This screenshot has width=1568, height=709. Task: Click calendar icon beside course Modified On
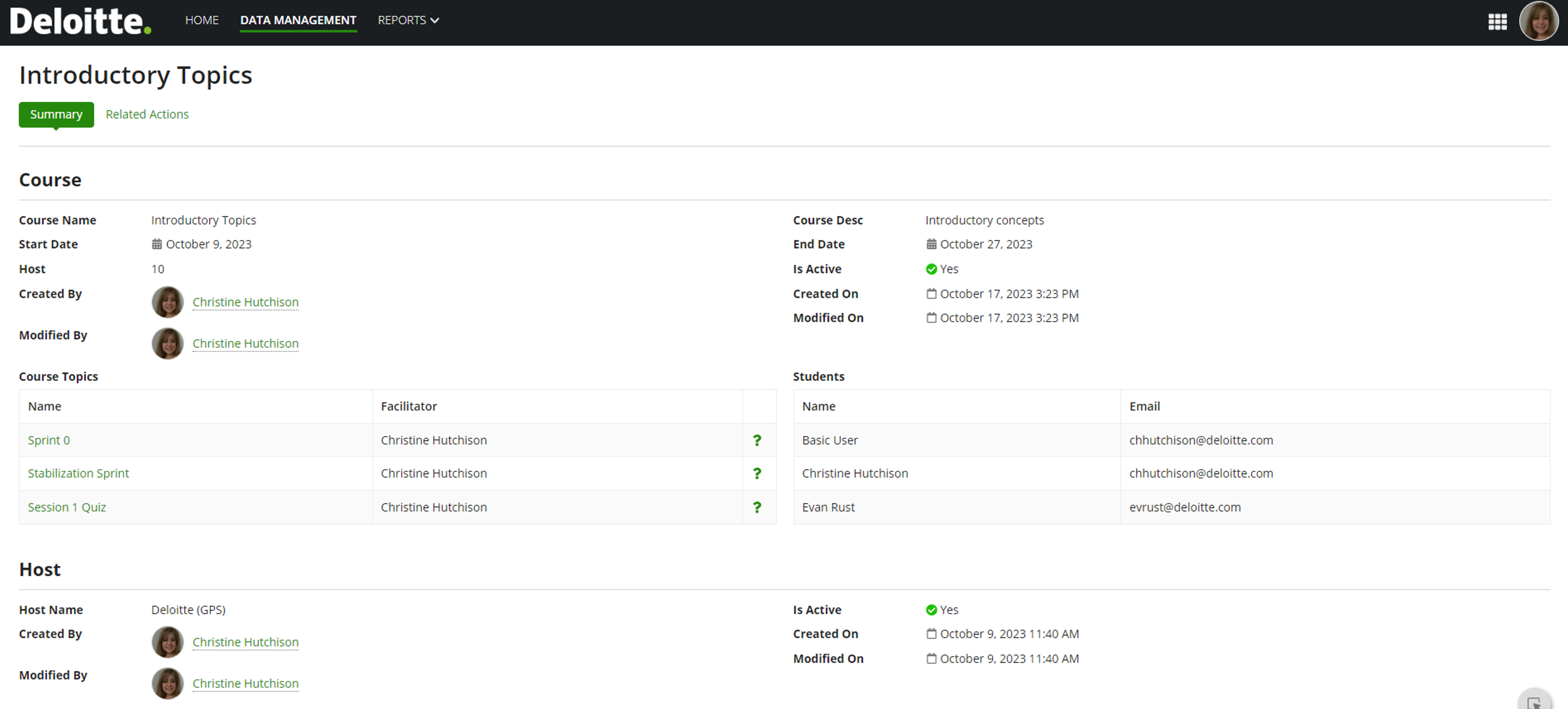pyautogui.click(x=931, y=318)
